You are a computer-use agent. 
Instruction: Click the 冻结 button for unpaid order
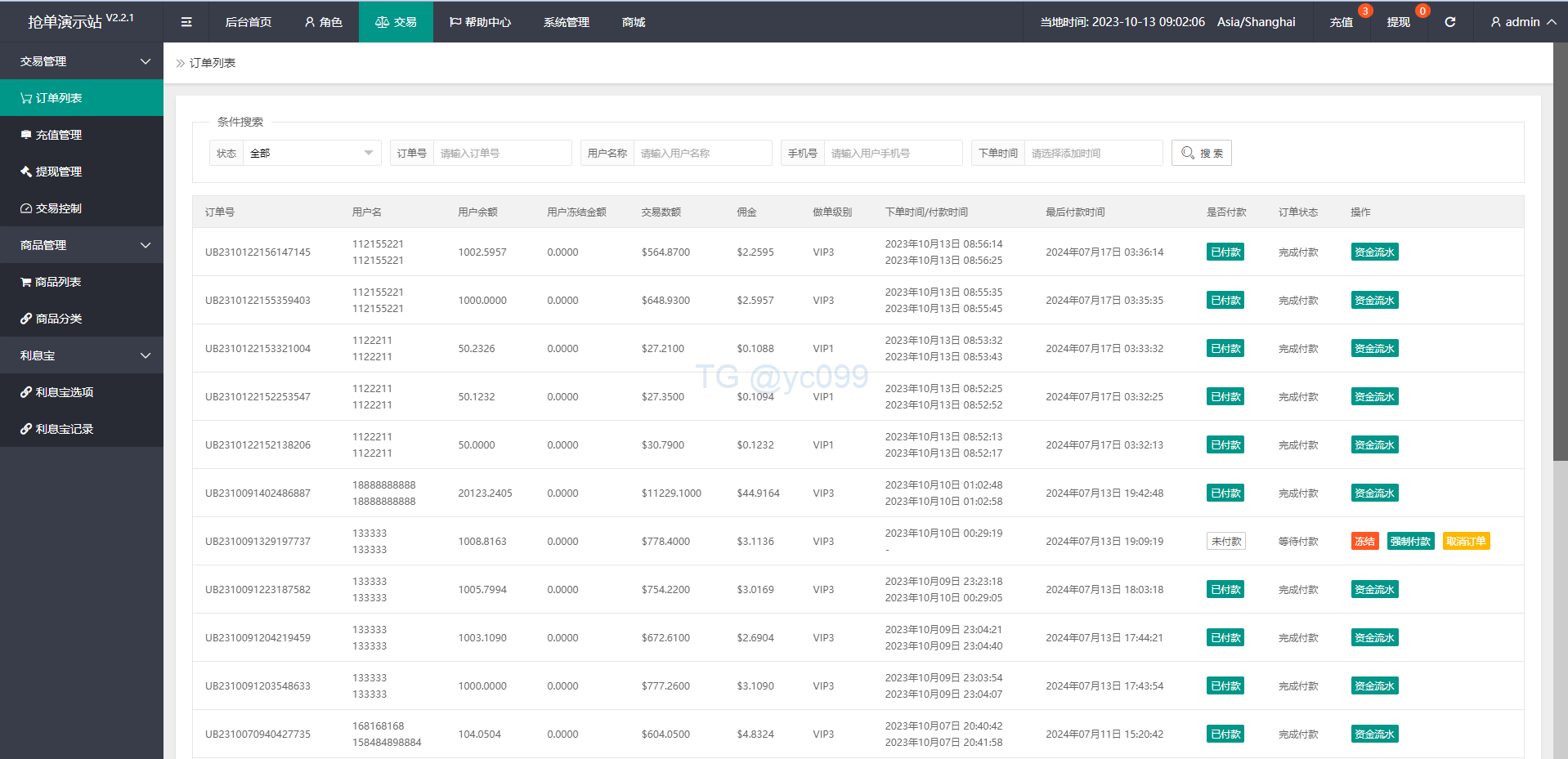1364,541
